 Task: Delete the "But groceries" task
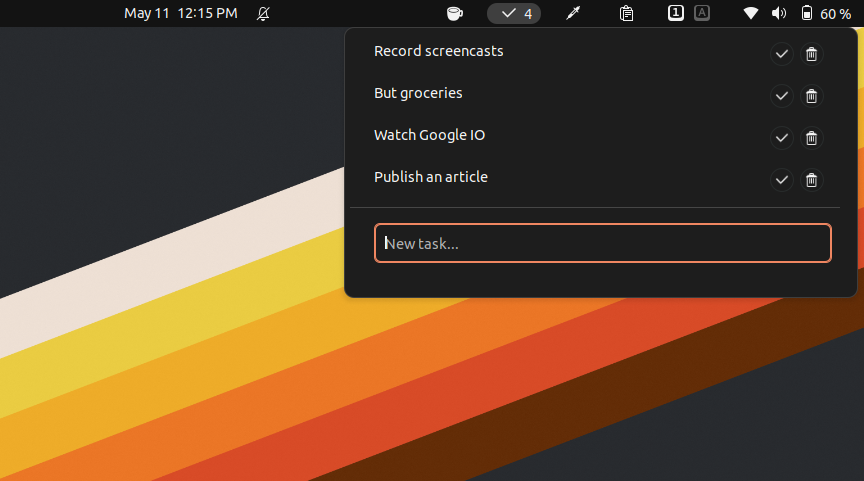tap(811, 96)
